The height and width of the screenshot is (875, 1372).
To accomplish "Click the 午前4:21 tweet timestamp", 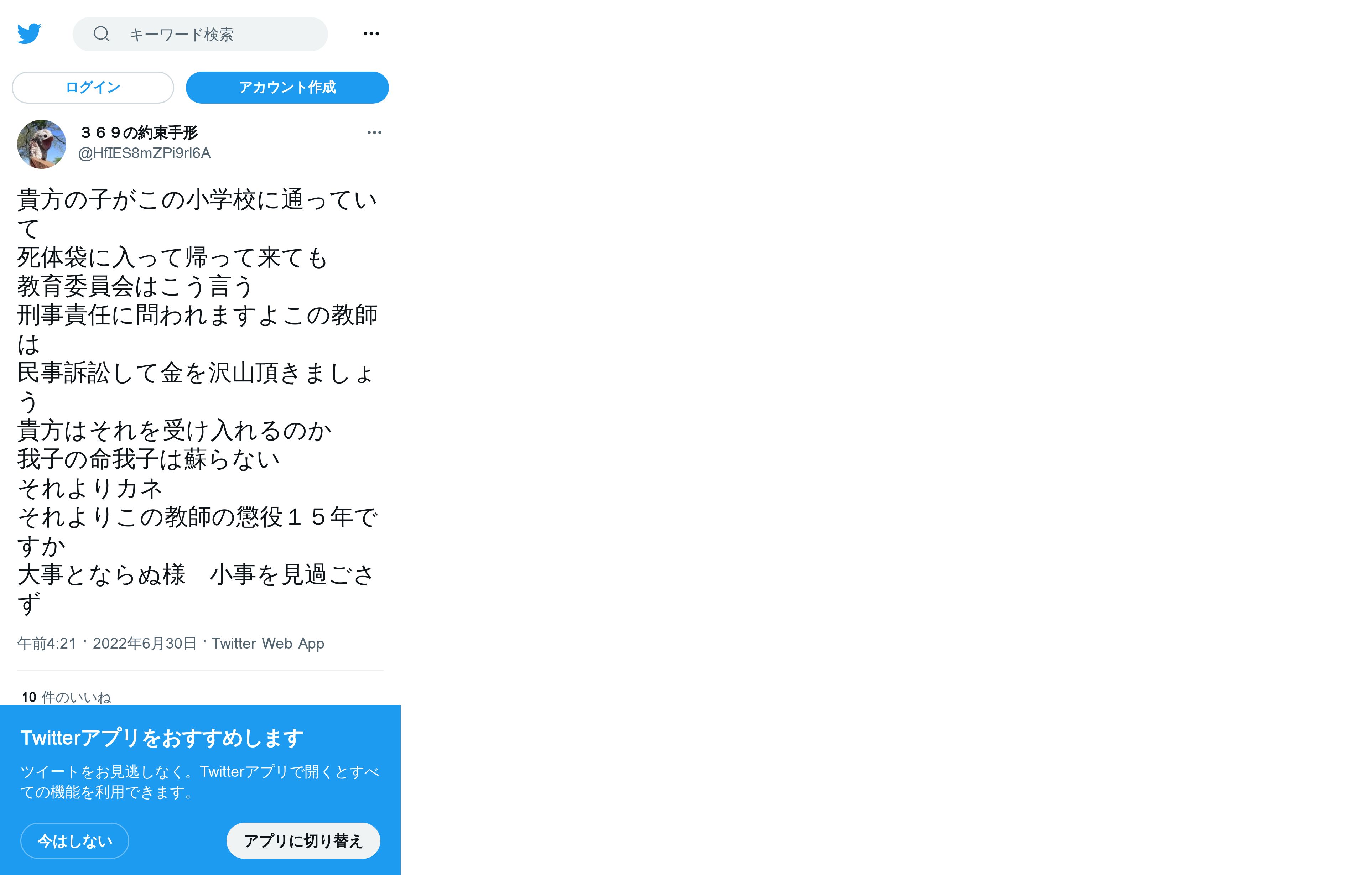I will (x=47, y=643).
